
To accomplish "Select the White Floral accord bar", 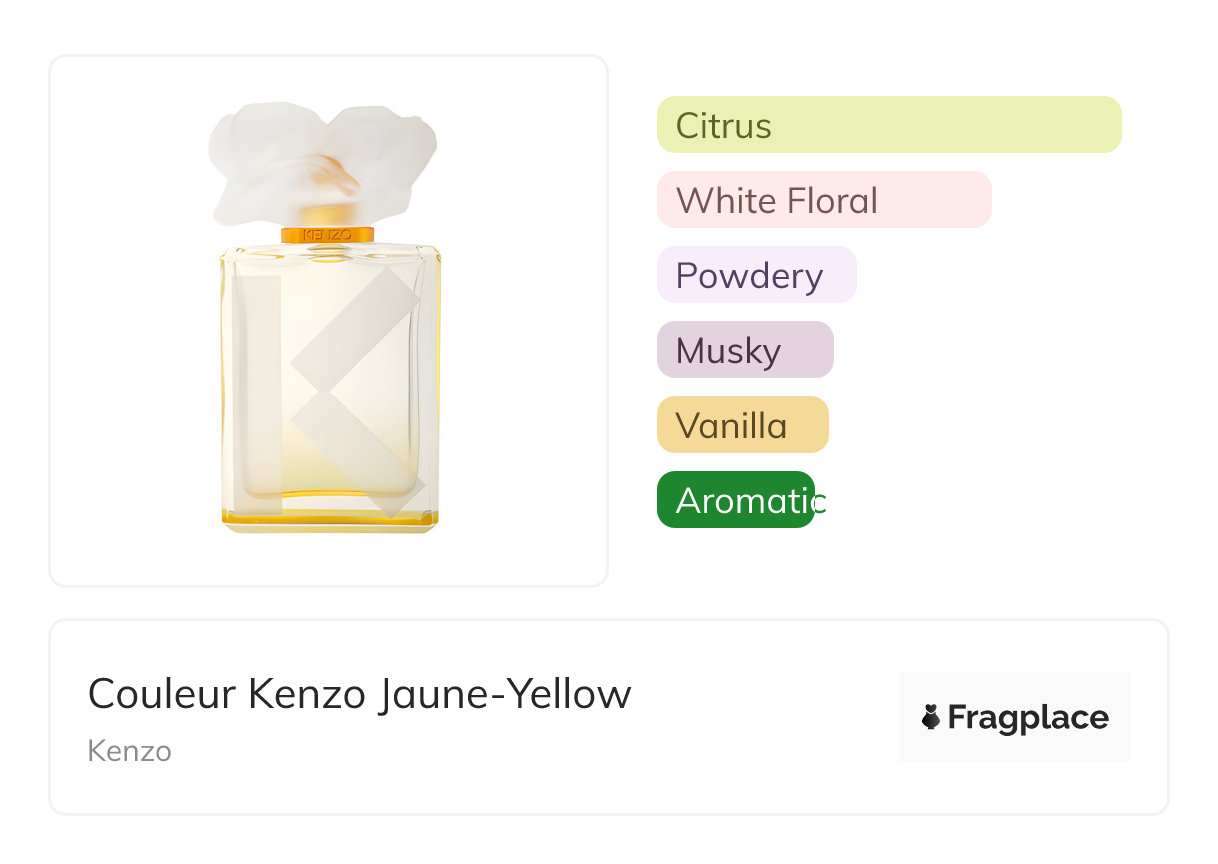I will [x=823, y=200].
